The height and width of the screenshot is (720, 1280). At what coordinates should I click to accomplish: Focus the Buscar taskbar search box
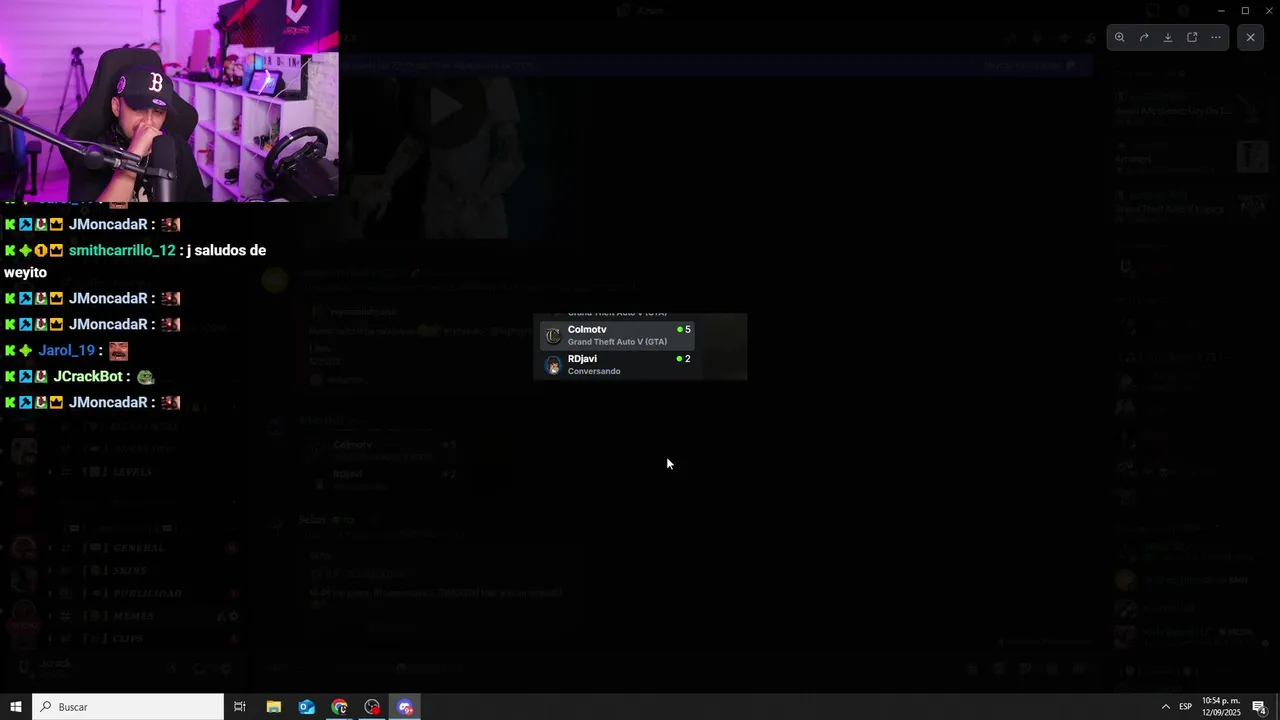pos(128,707)
